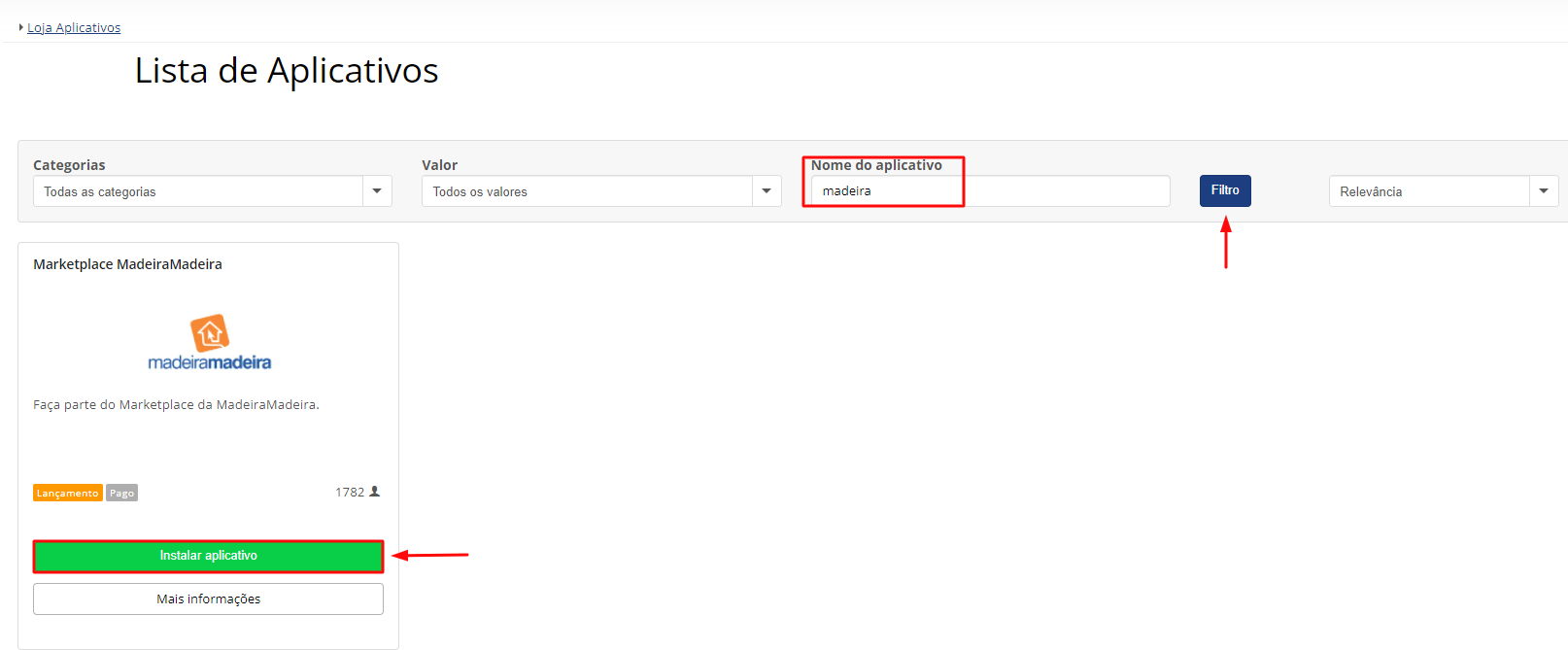Screen dimensions: 1568x650
Task: Open Mais informações for MadeiraMadeira
Action: point(208,599)
